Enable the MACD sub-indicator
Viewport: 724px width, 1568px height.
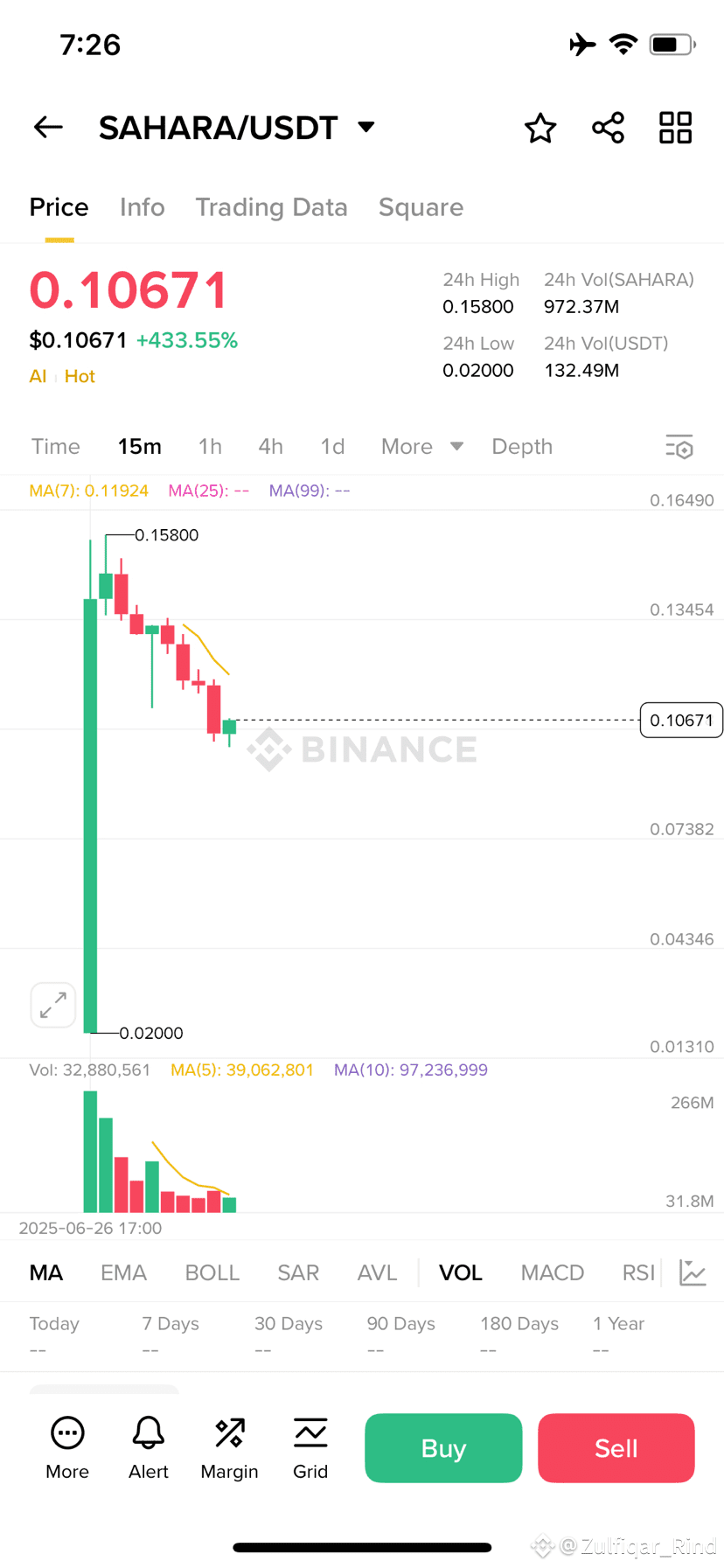552,1272
